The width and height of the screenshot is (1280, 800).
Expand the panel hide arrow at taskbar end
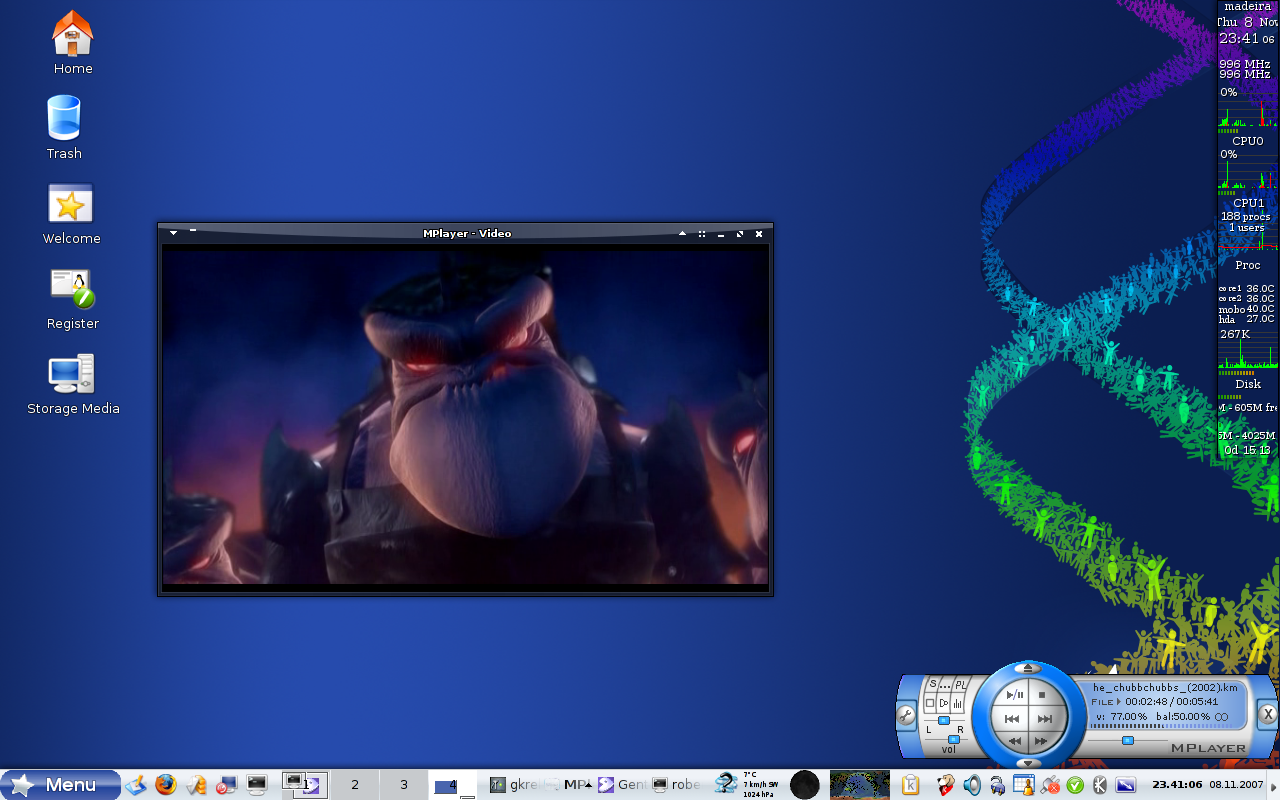pyautogui.click(x=1274, y=785)
